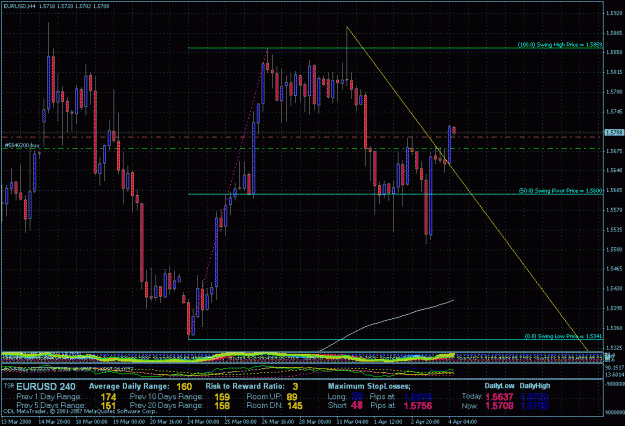625x426 pixels.
Task: Click the '4 Apr 04:00' time axis label
Action: [462, 422]
